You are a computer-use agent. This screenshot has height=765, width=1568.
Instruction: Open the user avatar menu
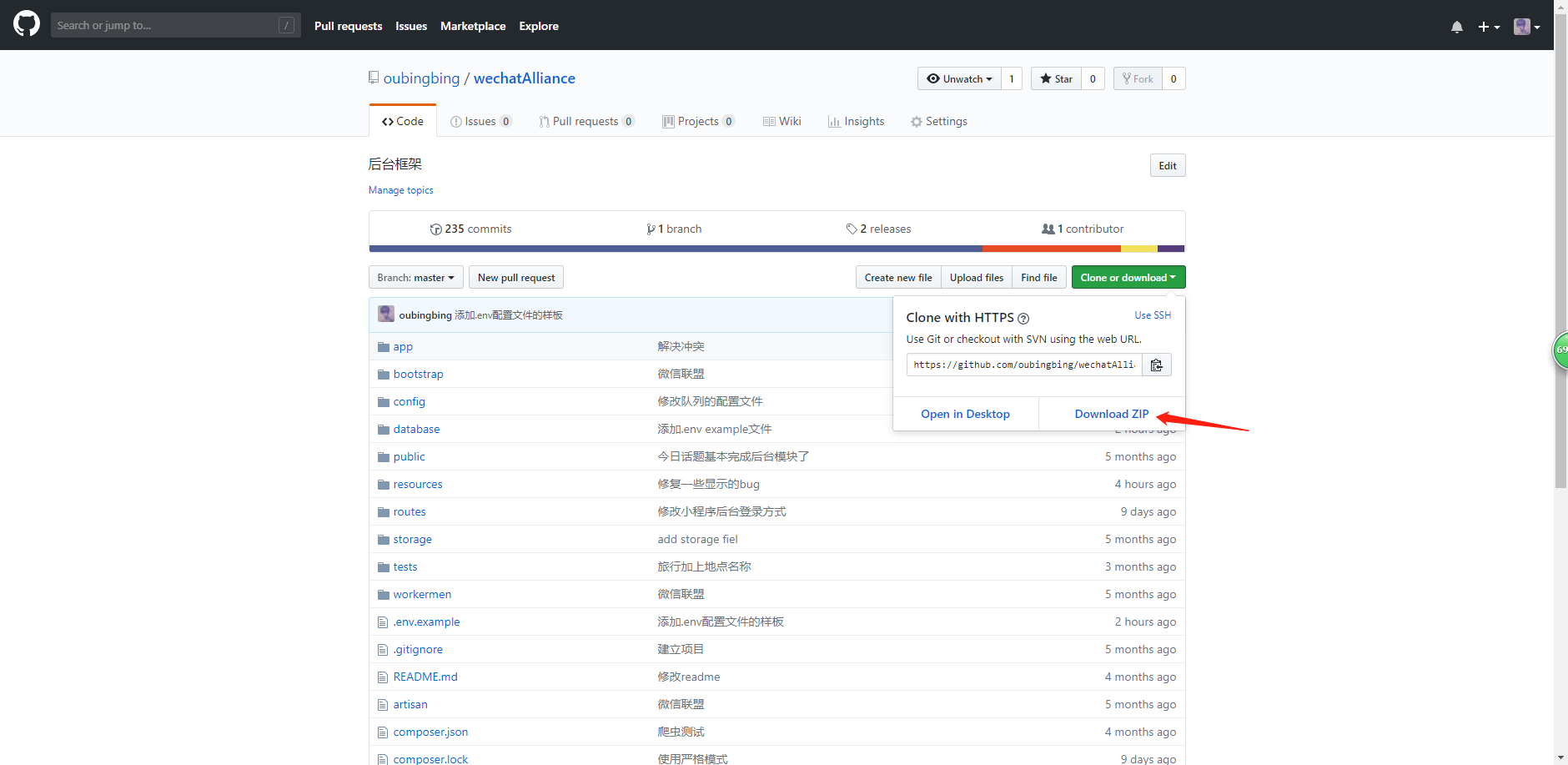pos(1526,27)
